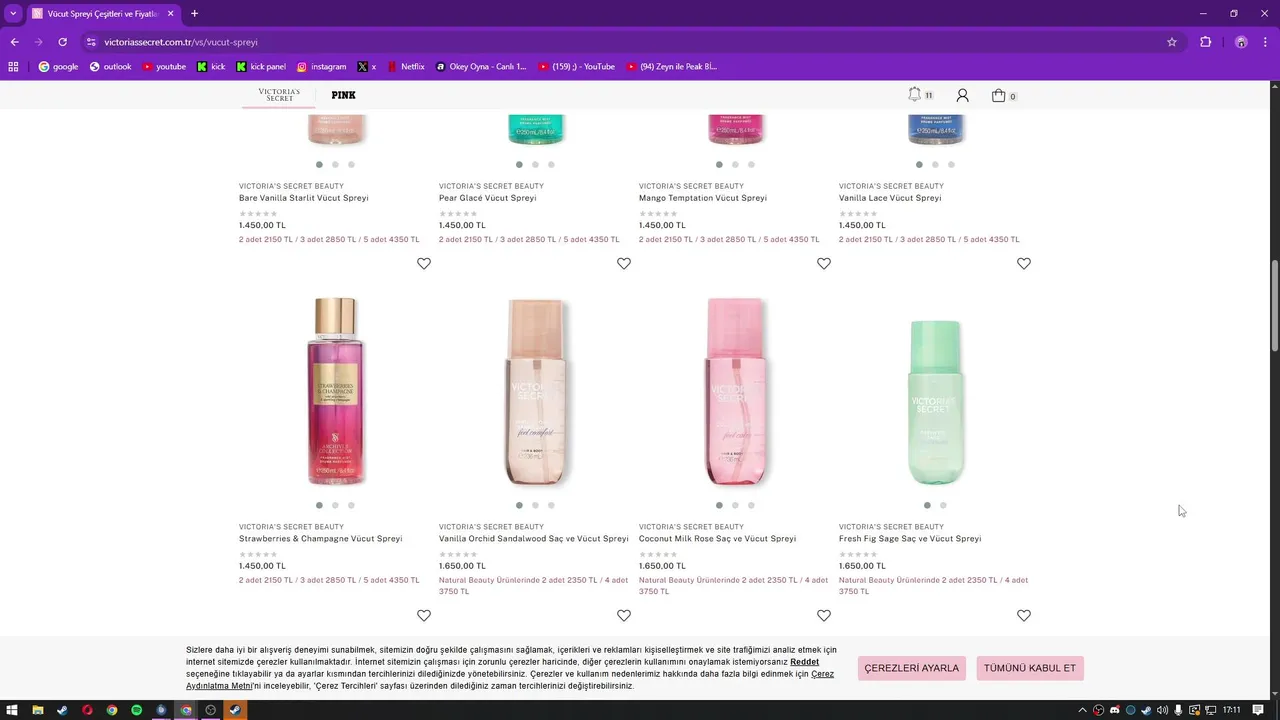
Task: Open the Windows Start menu
Action: (x=13, y=710)
